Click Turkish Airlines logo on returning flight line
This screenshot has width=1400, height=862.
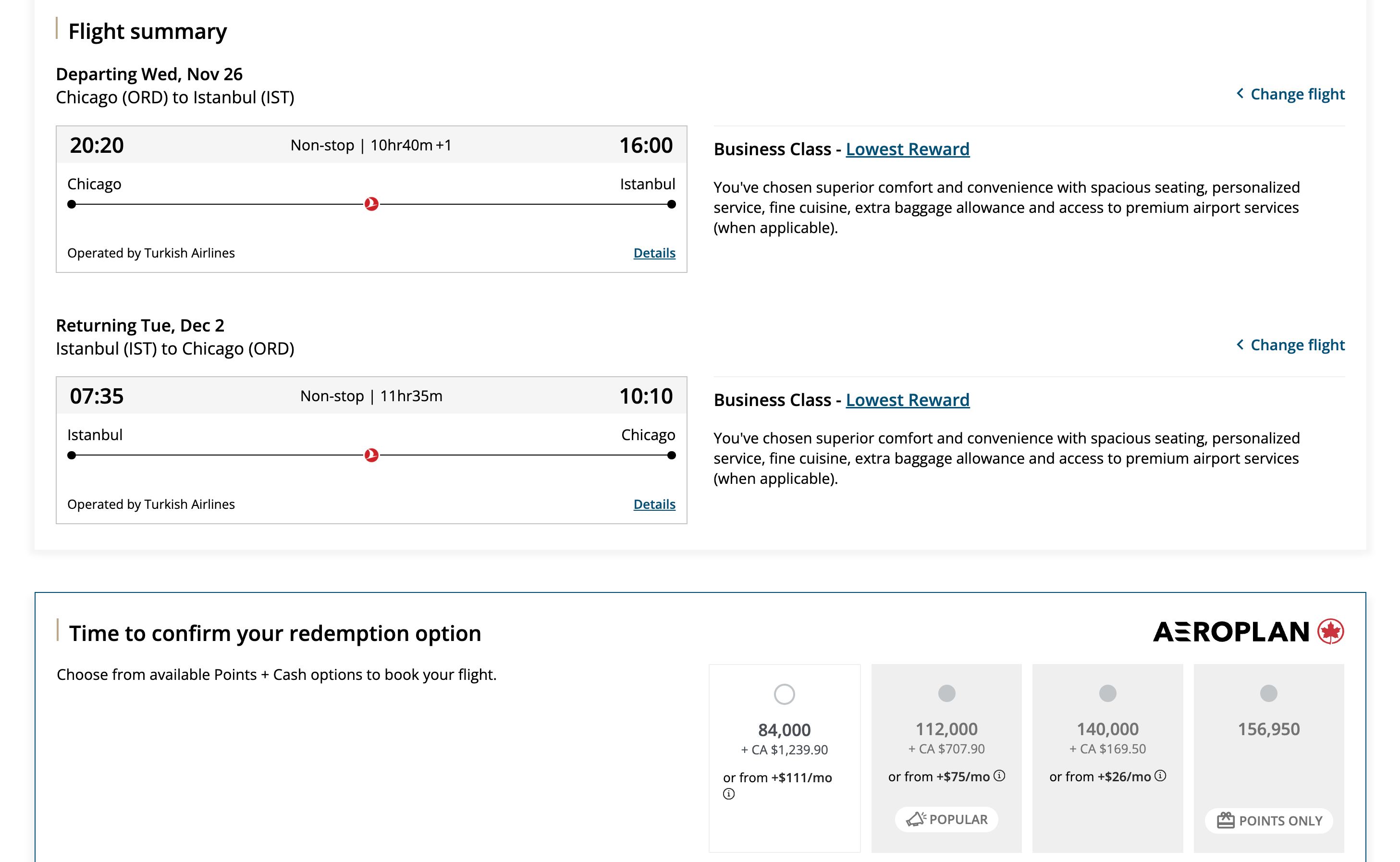(x=371, y=455)
